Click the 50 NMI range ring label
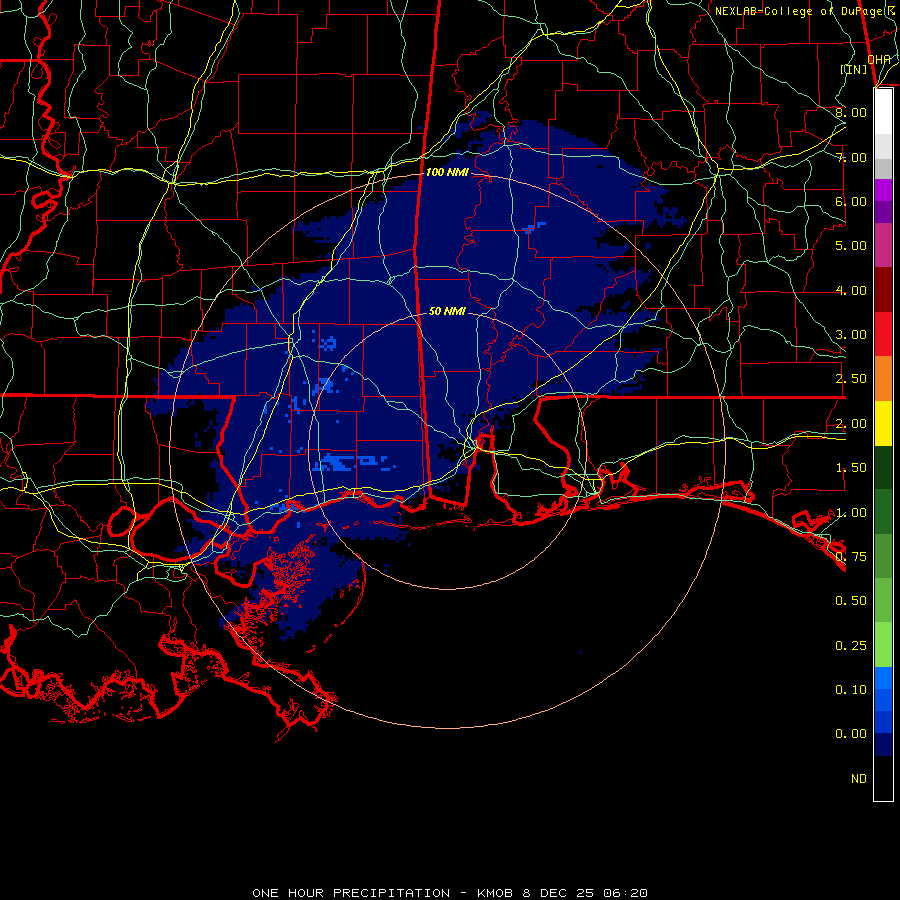This screenshot has width=900, height=900. (x=447, y=311)
